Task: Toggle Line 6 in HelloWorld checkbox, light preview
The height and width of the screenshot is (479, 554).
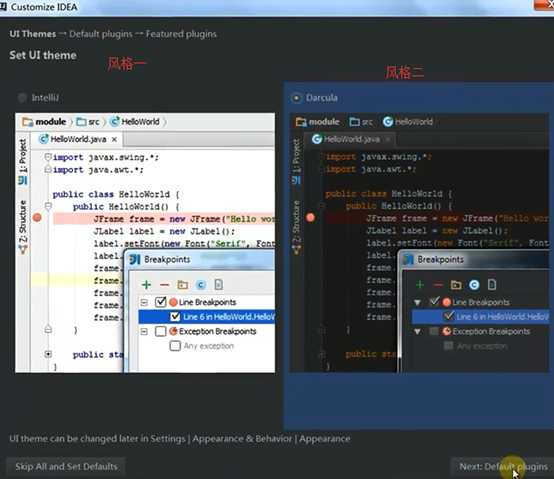Action: [x=175, y=317]
